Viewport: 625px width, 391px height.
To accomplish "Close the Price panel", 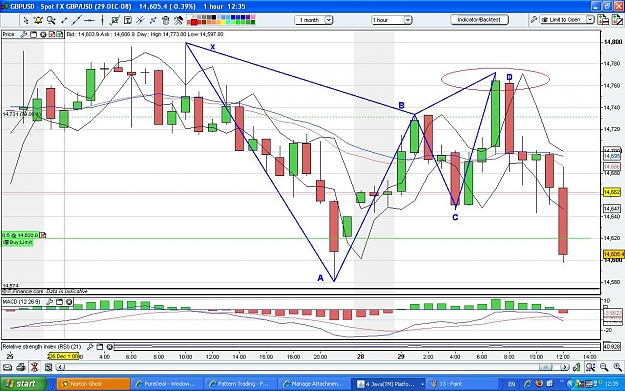I will (43, 35).
